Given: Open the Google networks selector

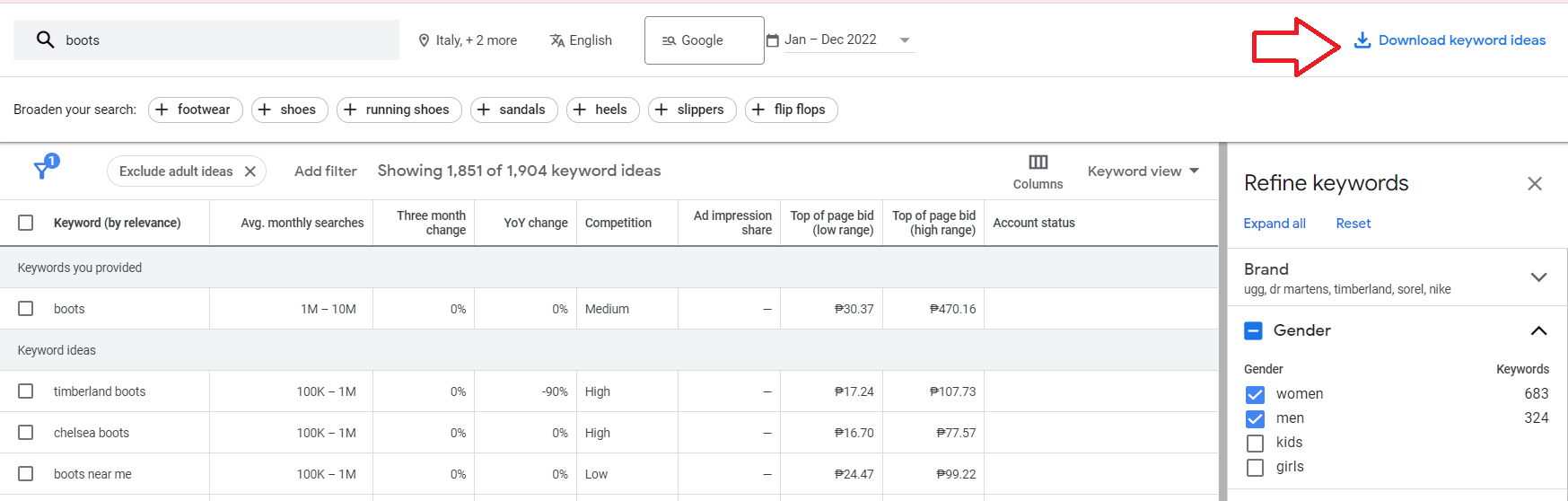Looking at the screenshot, I should pyautogui.click(x=705, y=40).
